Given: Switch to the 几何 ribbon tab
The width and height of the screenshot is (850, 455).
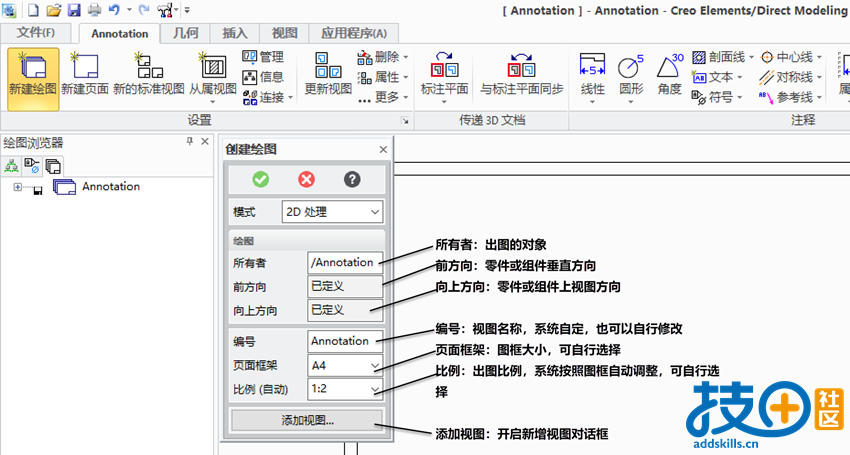Looking at the screenshot, I should click(x=185, y=33).
